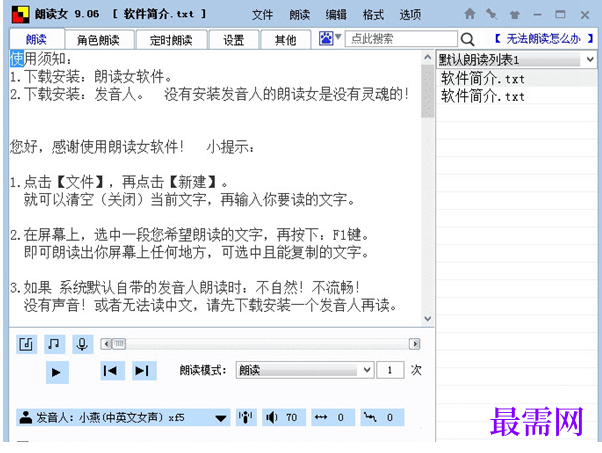Click the line starting 3.如果 系统默认自带
Screen dimensions: 602x453
point(185,287)
